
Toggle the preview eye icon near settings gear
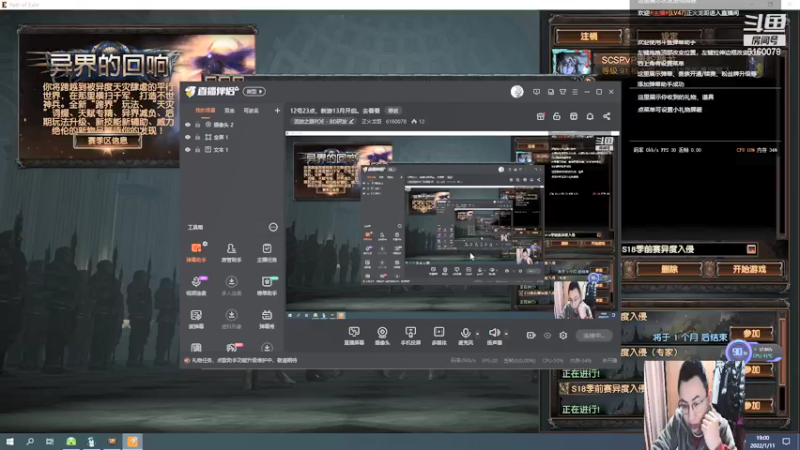(x=547, y=335)
